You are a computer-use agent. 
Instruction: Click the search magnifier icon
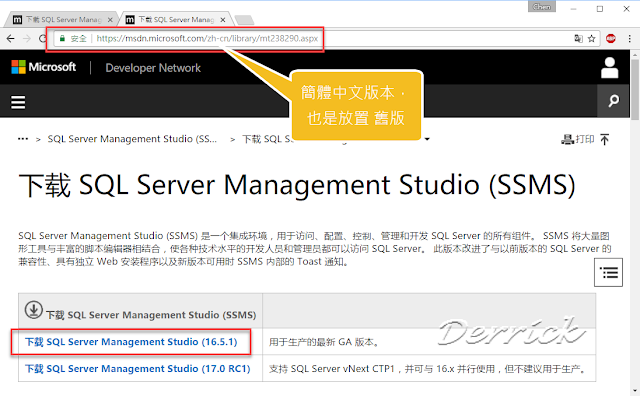point(613,101)
